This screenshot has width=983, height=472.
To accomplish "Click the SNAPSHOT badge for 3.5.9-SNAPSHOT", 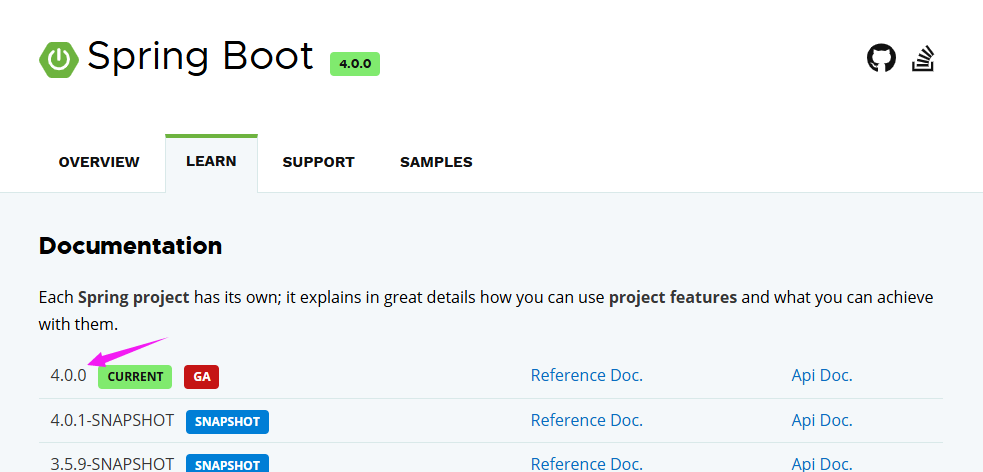I will pyautogui.click(x=227, y=463).
